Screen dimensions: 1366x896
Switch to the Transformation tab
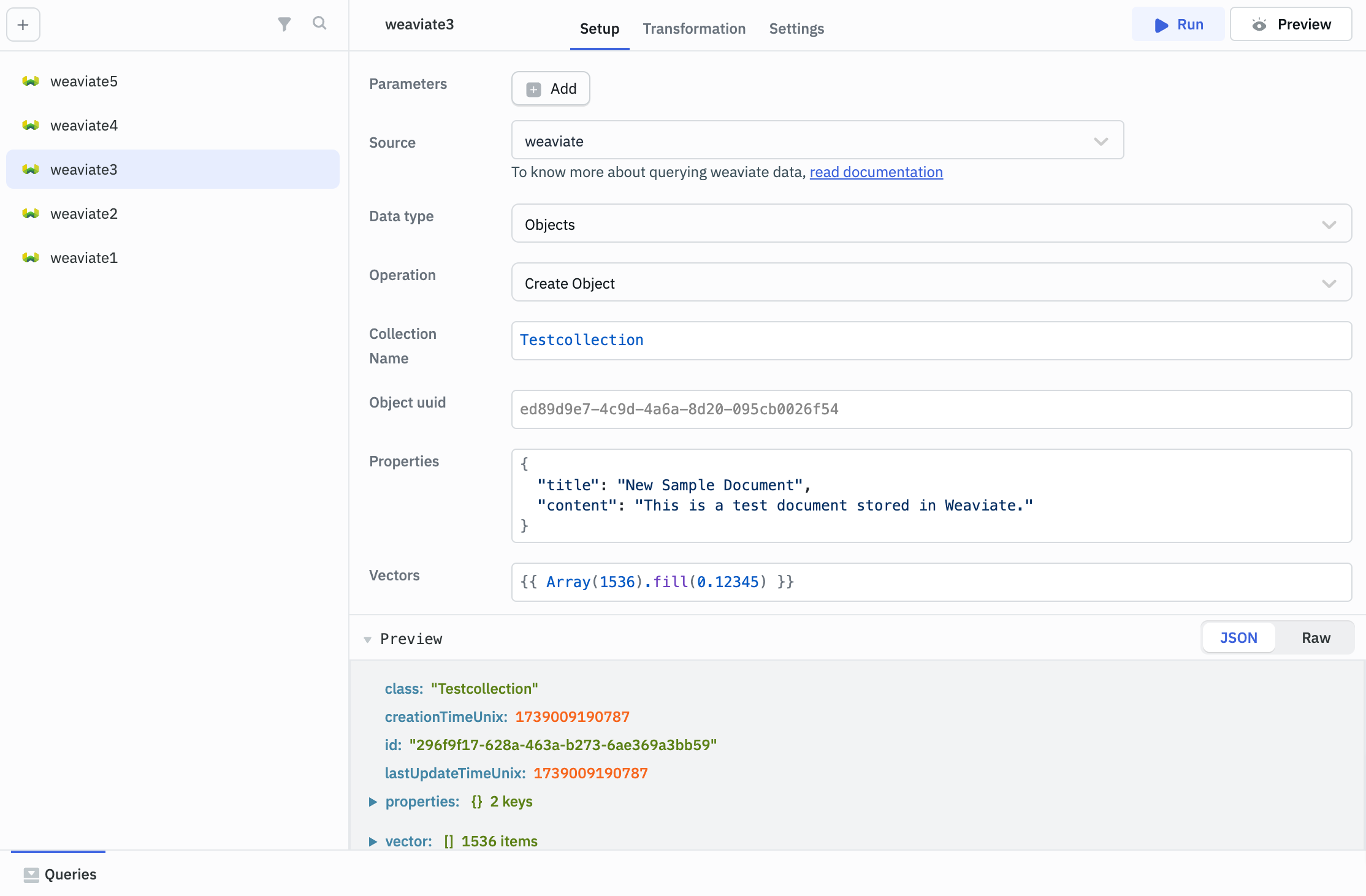(x=694, y=28)
